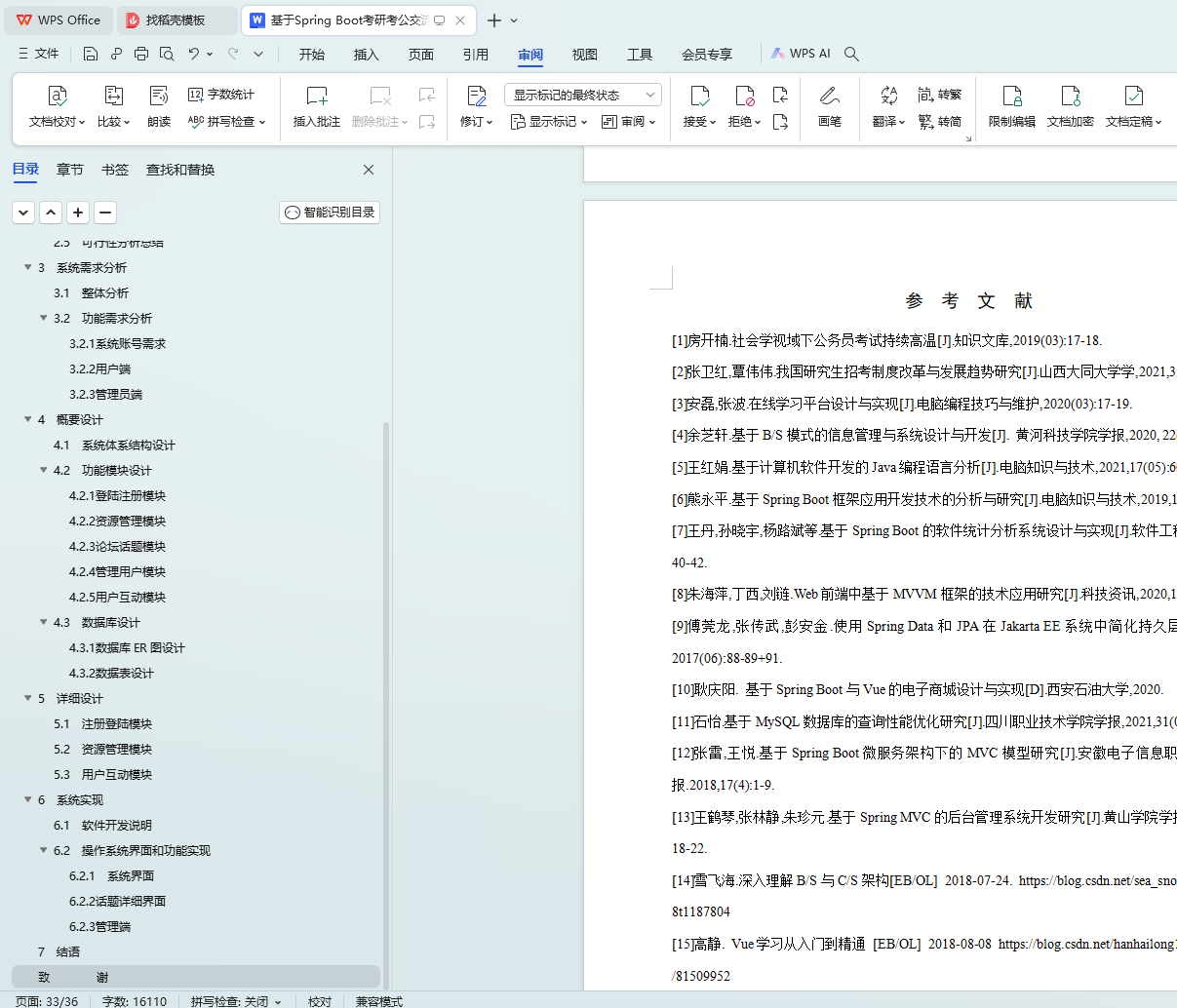The image size is (1177, 1008).
Task: Collapse the '6 系统实现' outline node
Action: (x=28, y=799)
